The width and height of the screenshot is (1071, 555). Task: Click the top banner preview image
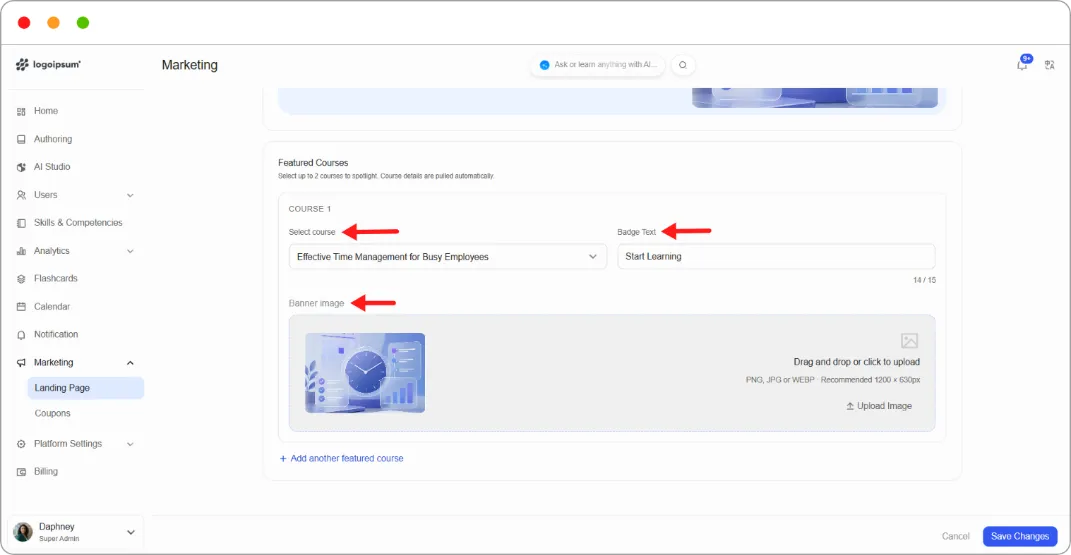[x=815, y=98]
